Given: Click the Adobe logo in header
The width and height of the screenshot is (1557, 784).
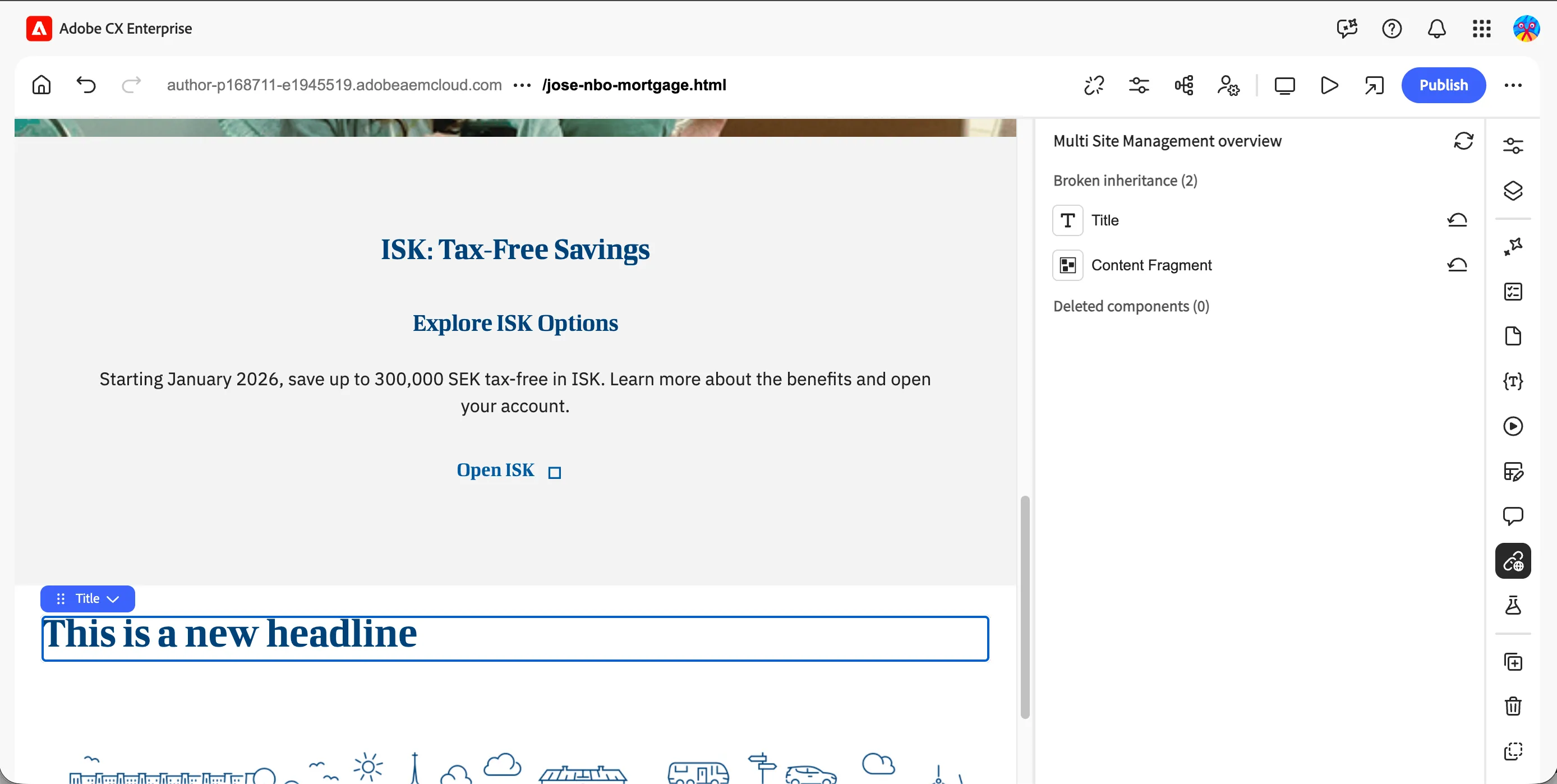Looking at the screenshot, I should [39, 29].
